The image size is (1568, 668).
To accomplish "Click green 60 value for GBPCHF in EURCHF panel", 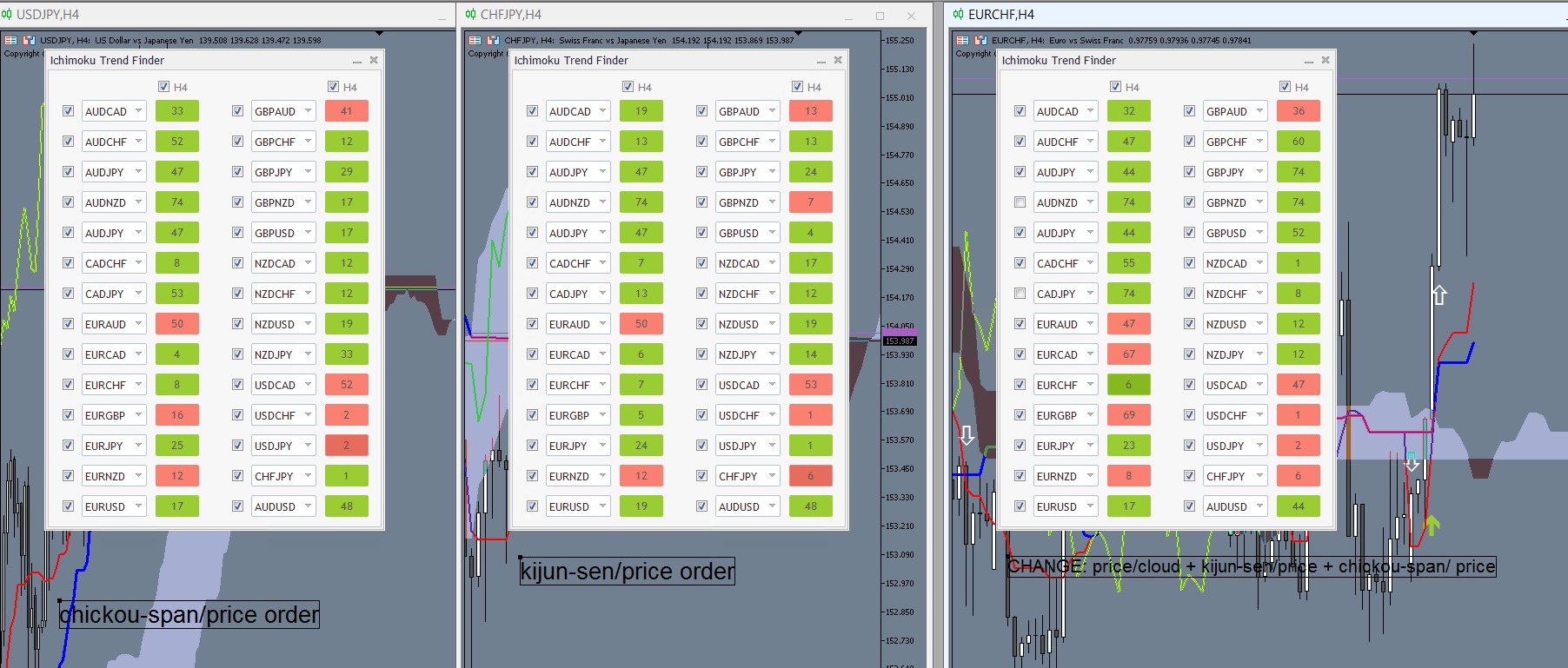I will pyautogui.click(x=1299, y=142).
